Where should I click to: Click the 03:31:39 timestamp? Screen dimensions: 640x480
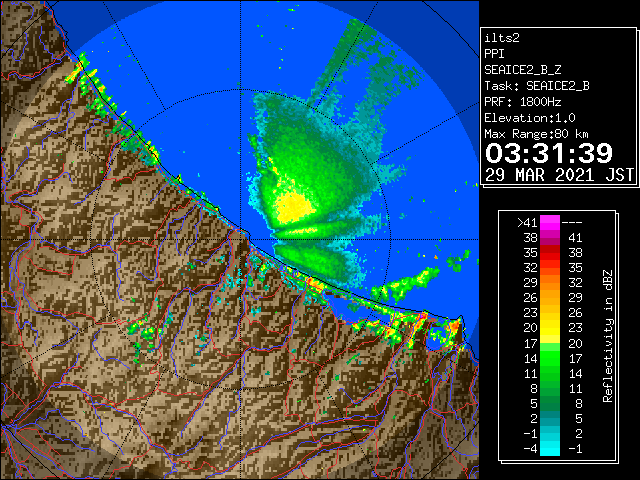click(549, 153)
